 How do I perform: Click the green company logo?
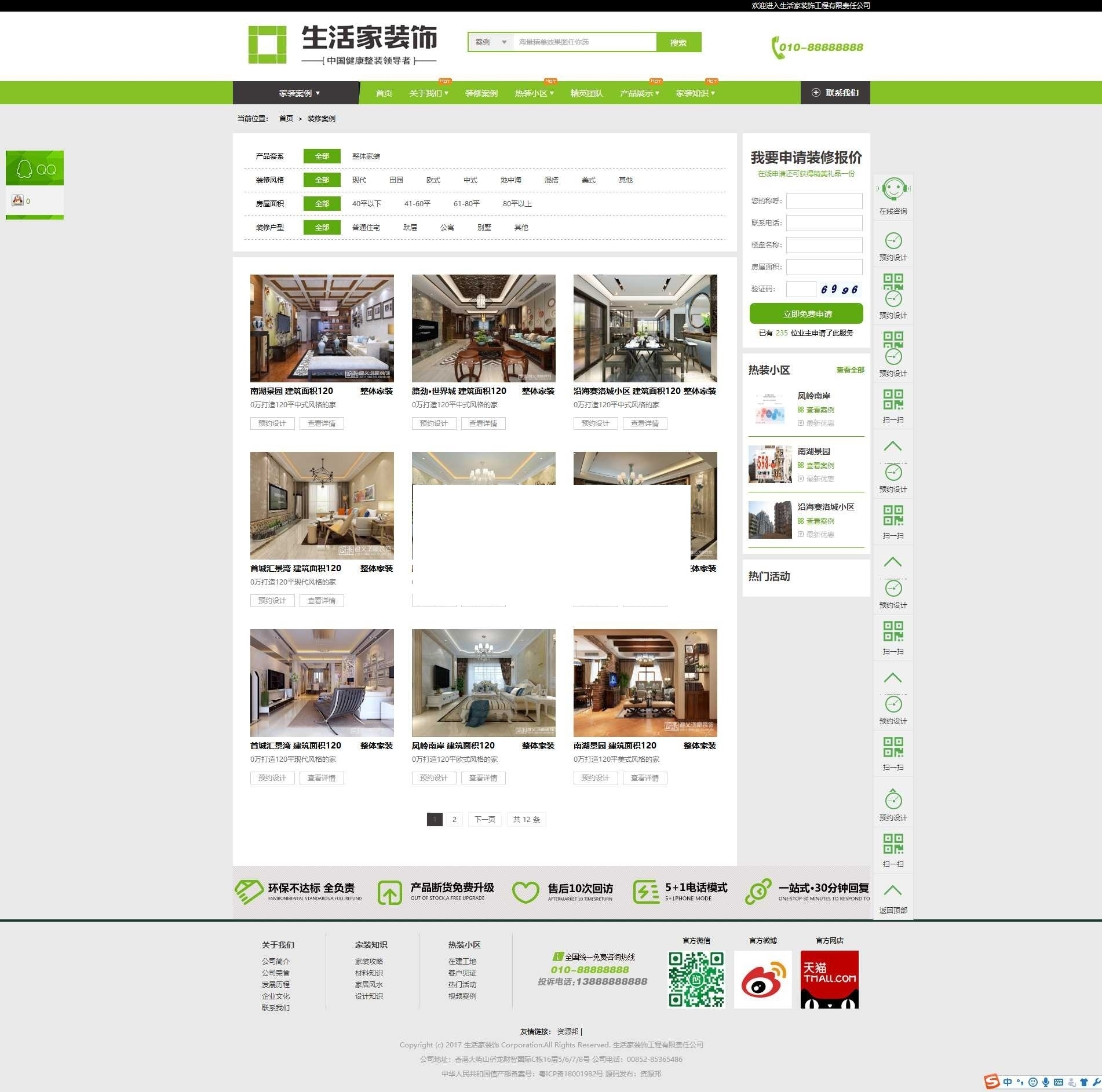point(267,45)
